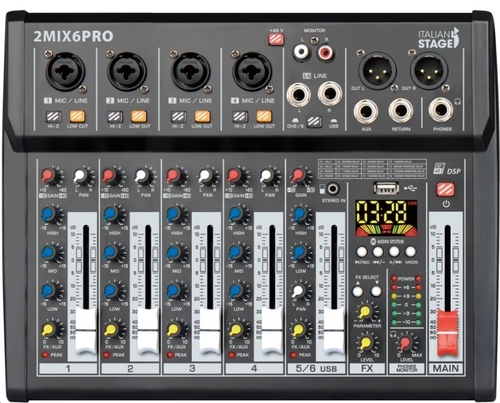
Task: Toggle channel 4 HI-Z button
Action: pos(240,117)
